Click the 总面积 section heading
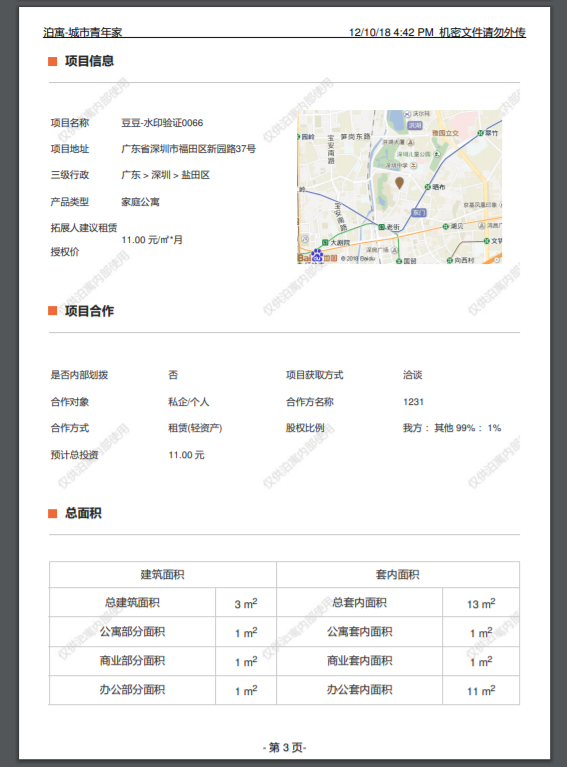 pos(83,513)
